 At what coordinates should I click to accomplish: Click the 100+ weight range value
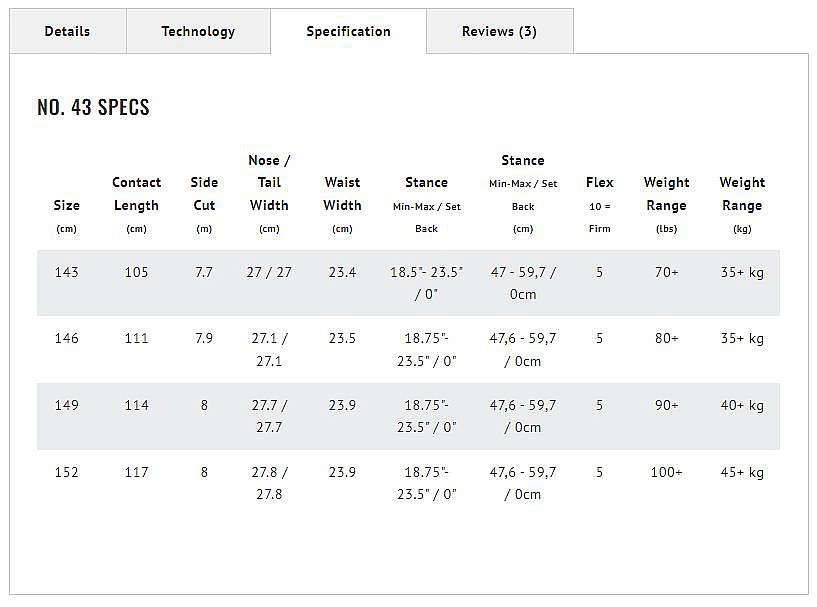[x=666, y=472]
